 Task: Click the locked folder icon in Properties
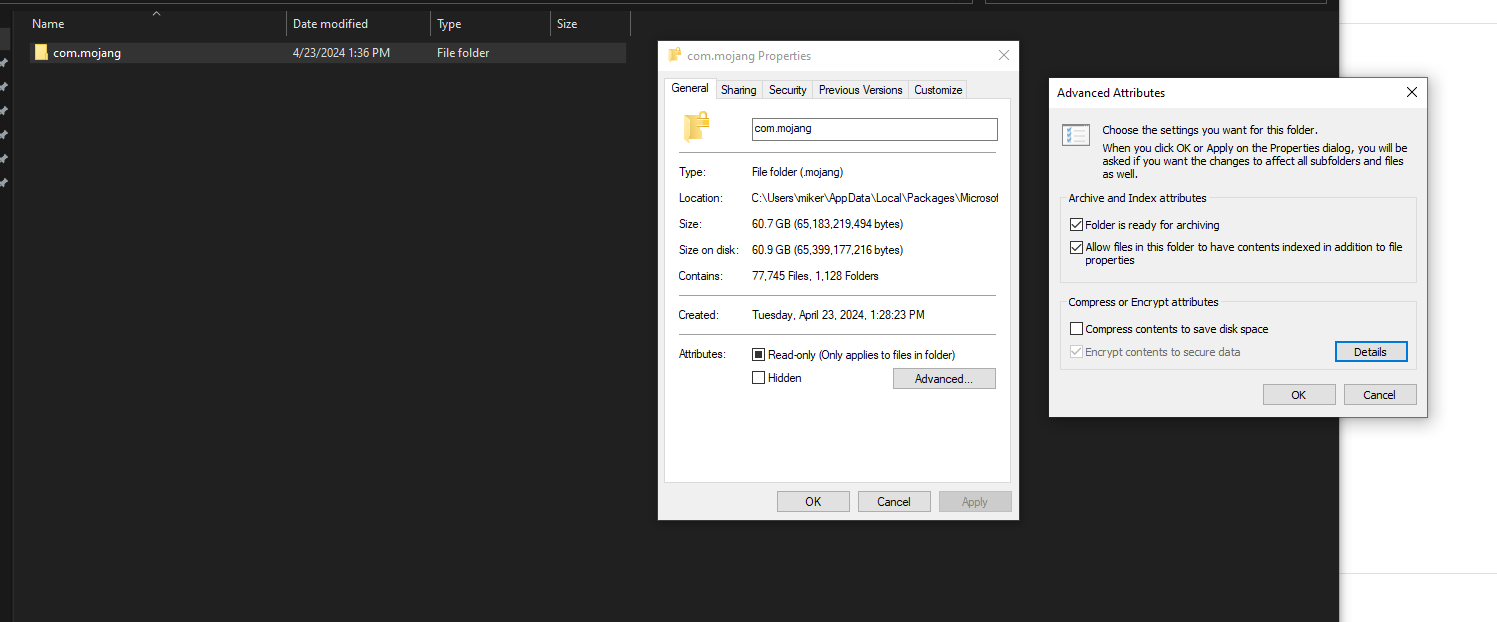tap(696, 127)
